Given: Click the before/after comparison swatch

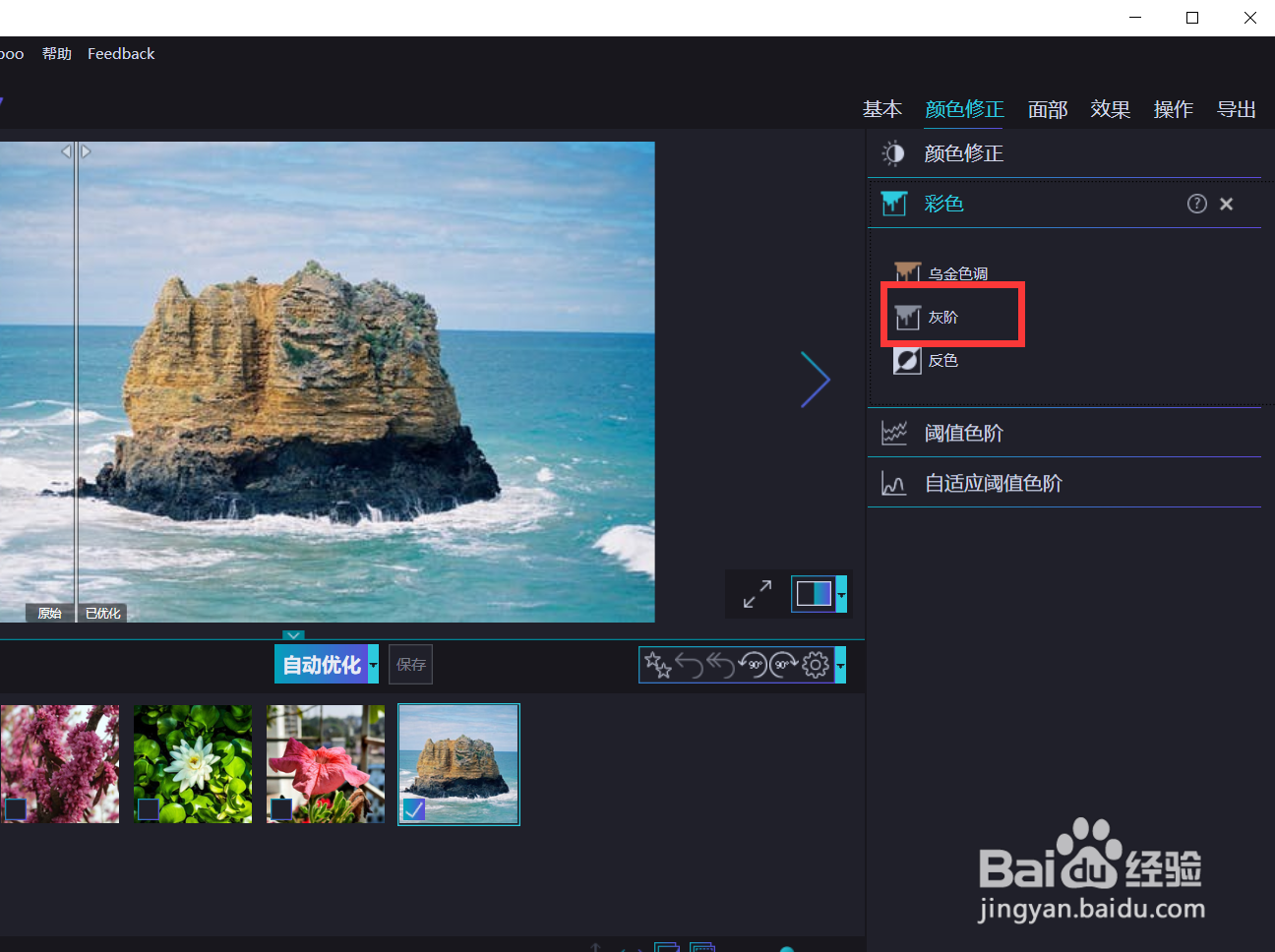Looking at the screenshot, I should [814, 593].
